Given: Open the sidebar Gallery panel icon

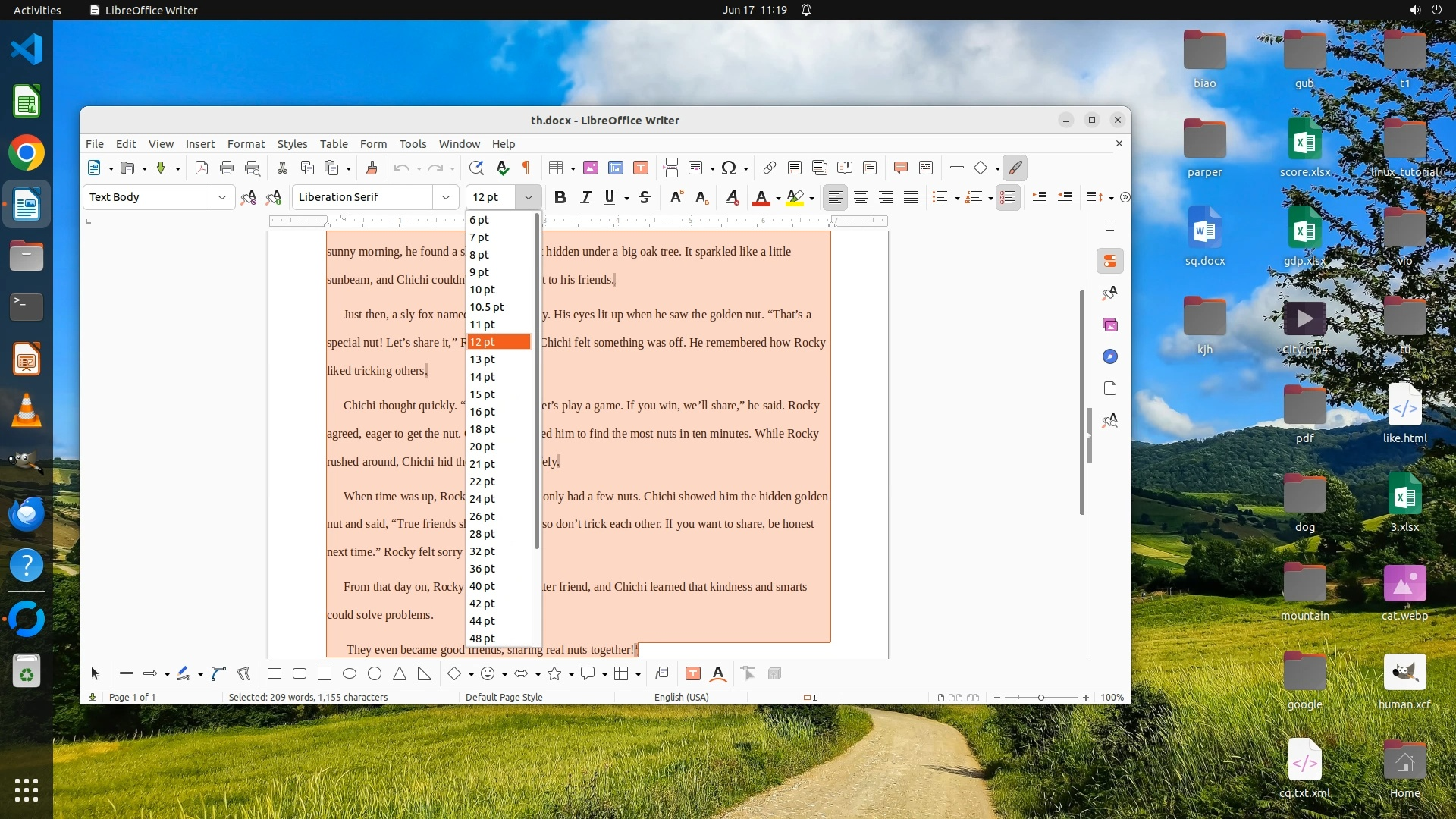Looking at the screenshot, I should point(1110,325).
